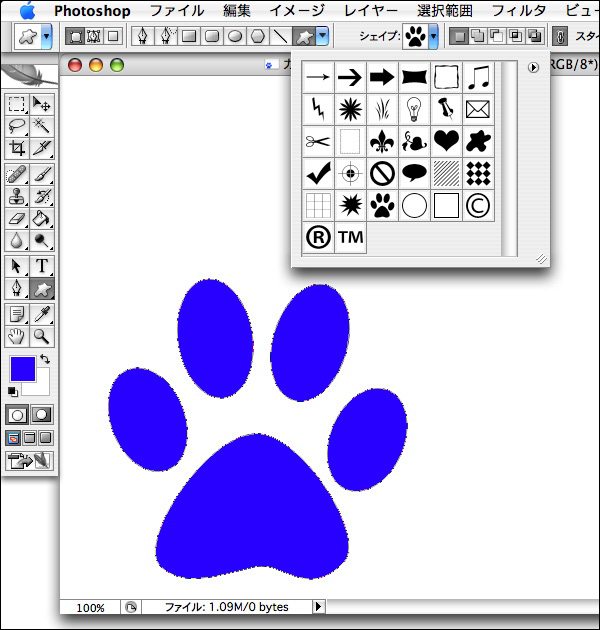The width and height of the screenshot is (600, 630).
Task: Open shape picker panel flyout menu
Action: [x=533, y=68]
